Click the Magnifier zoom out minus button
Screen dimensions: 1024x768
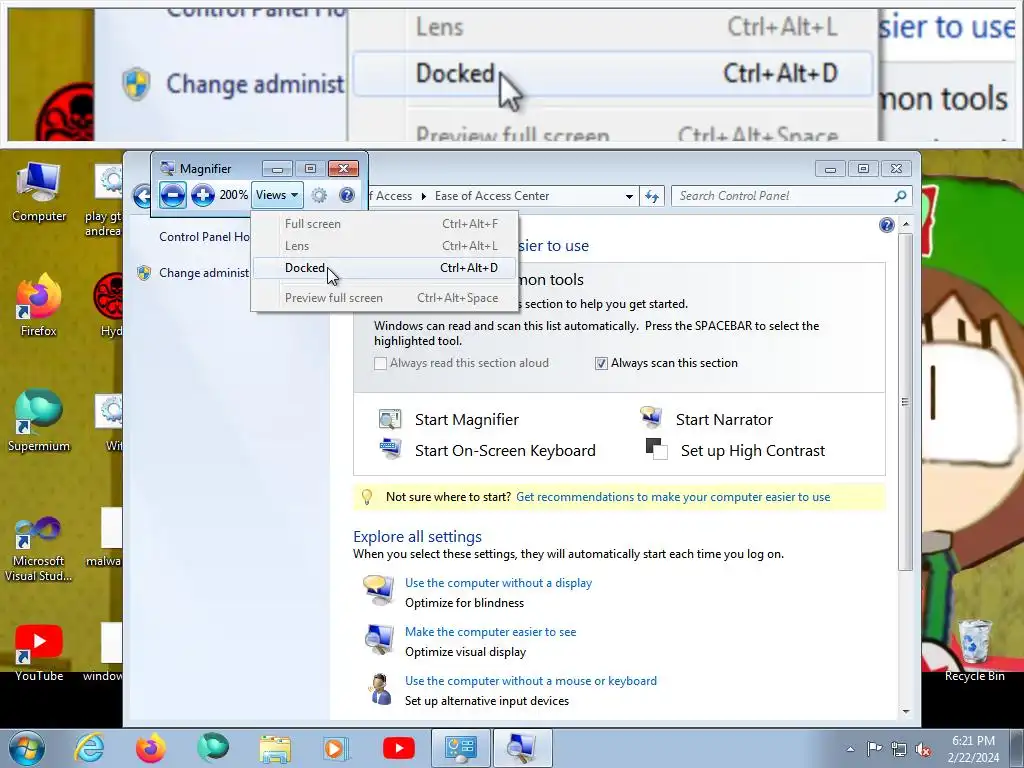coord(172,195)
